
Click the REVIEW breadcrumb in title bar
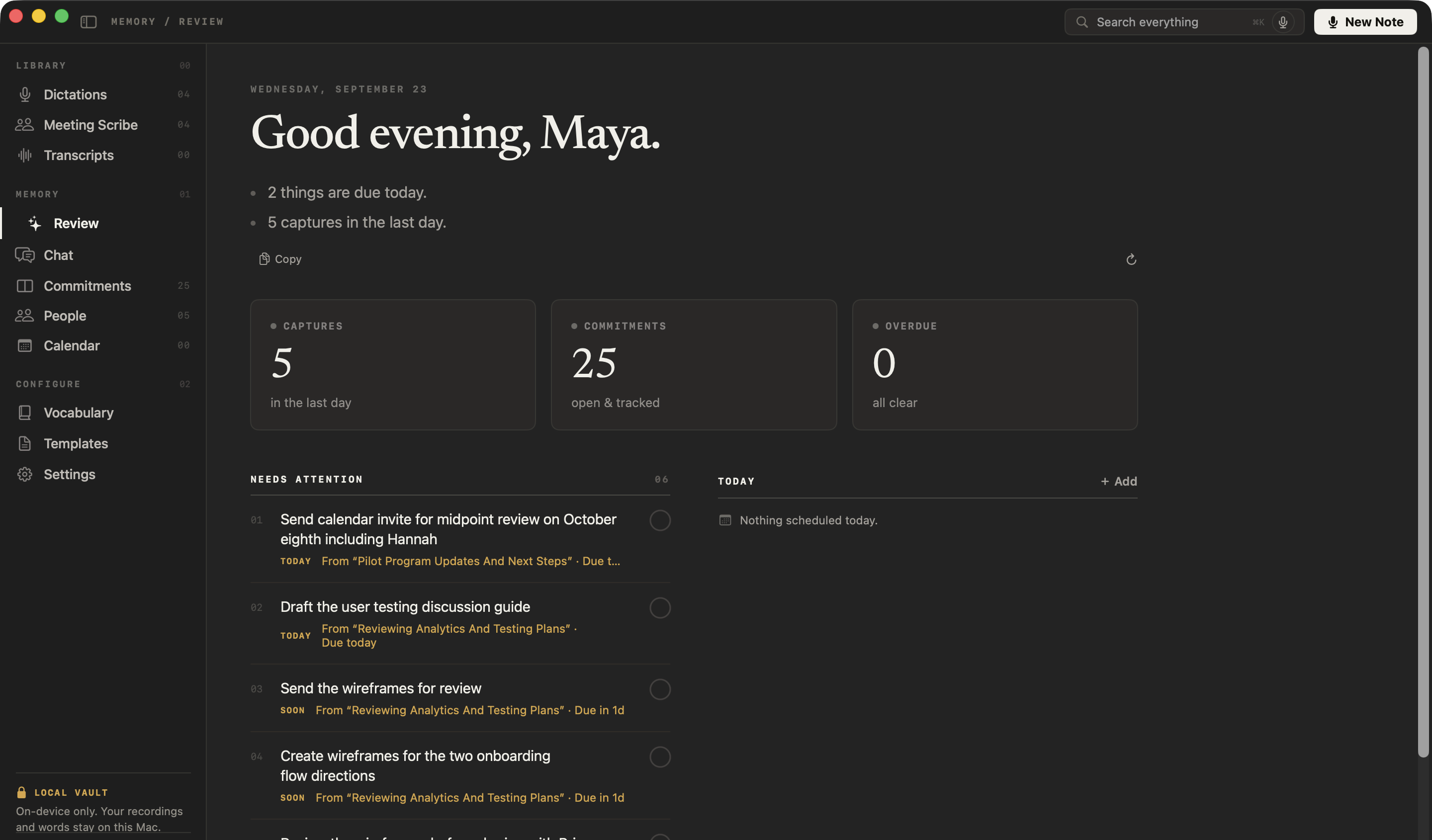click(201, 21)
